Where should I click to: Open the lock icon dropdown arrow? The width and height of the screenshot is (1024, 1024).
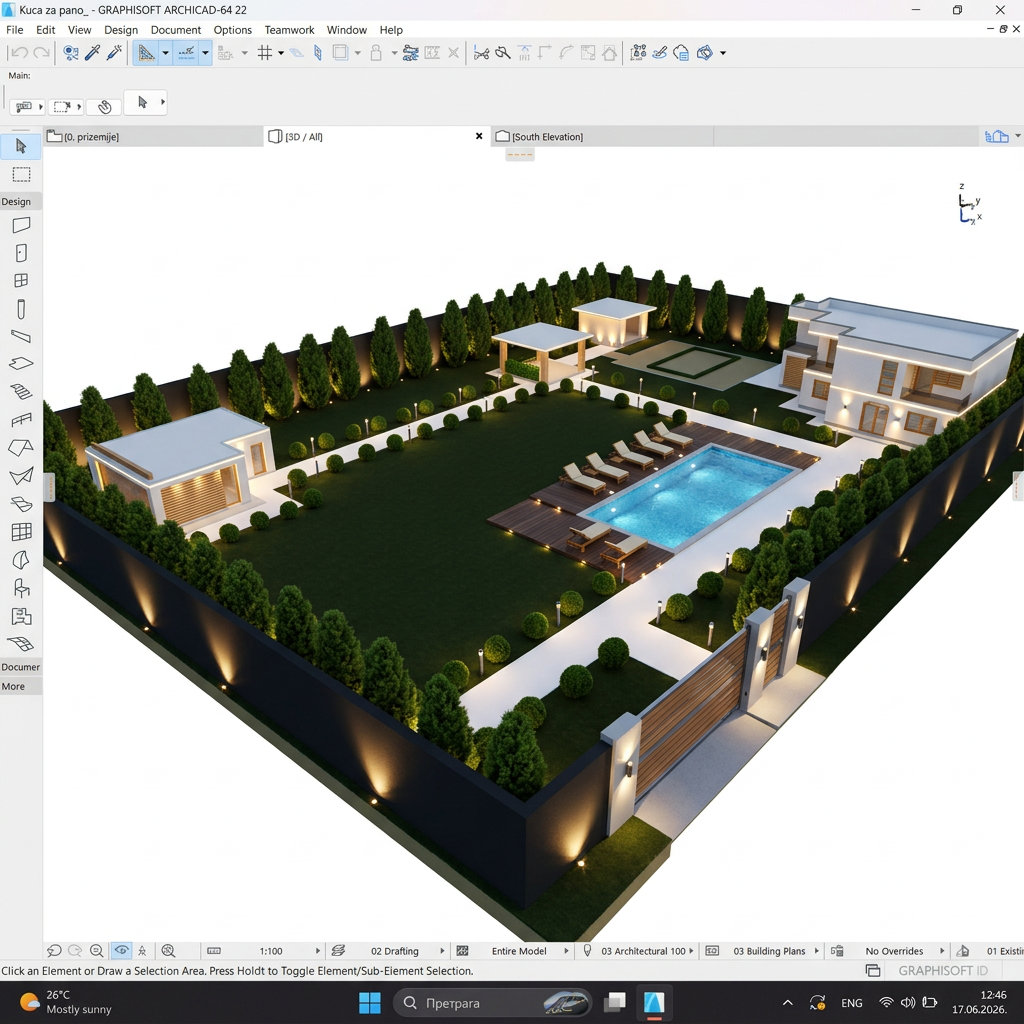click(x=394, y=53)
